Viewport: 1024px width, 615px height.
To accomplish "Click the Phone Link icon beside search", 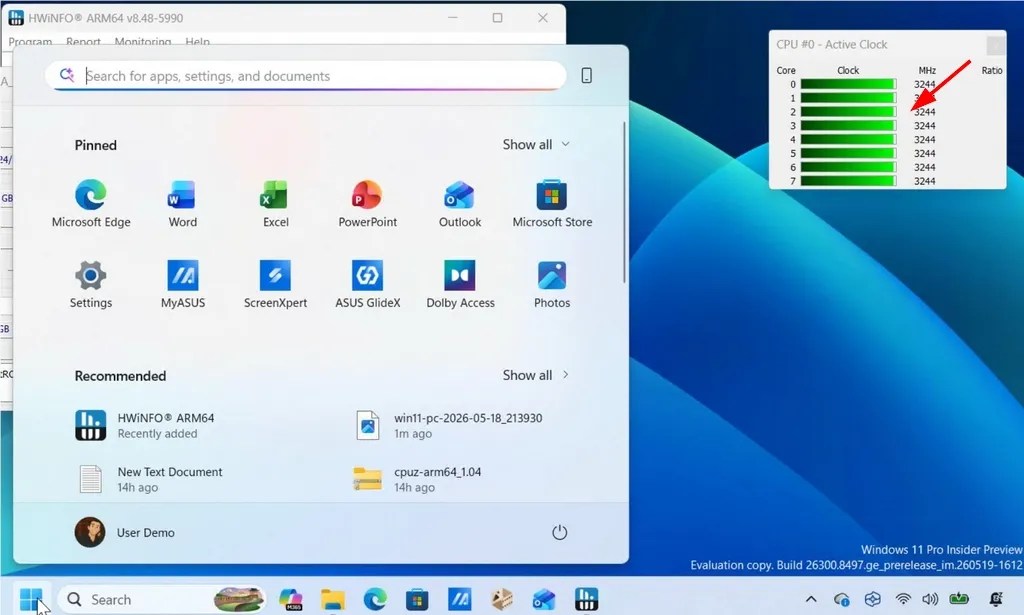I will 586,76.
